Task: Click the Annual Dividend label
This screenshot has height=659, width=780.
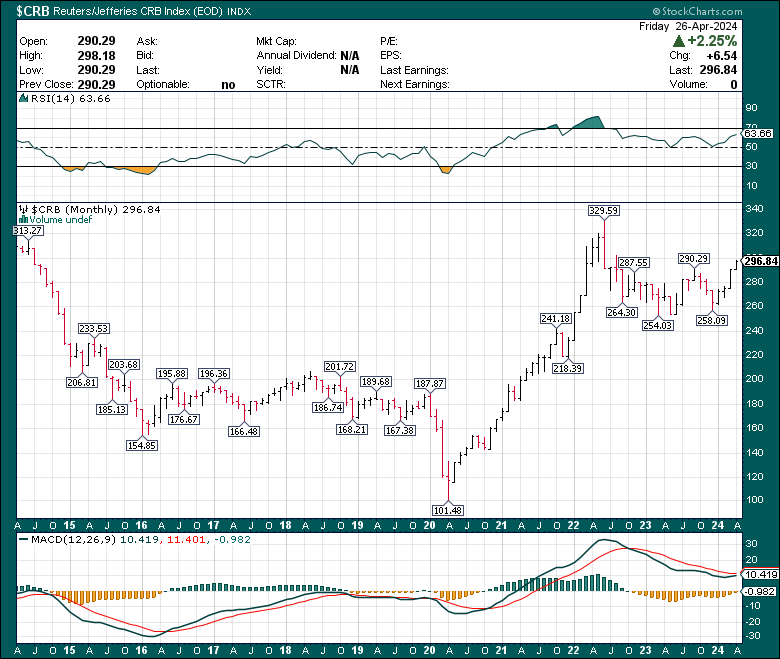Action: (x=296, y=55)
